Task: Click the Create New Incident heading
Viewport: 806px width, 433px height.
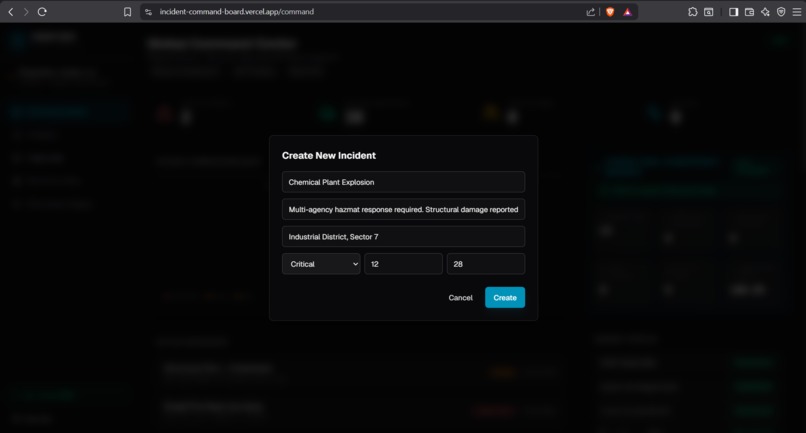Action: click(x=329, y=155)
